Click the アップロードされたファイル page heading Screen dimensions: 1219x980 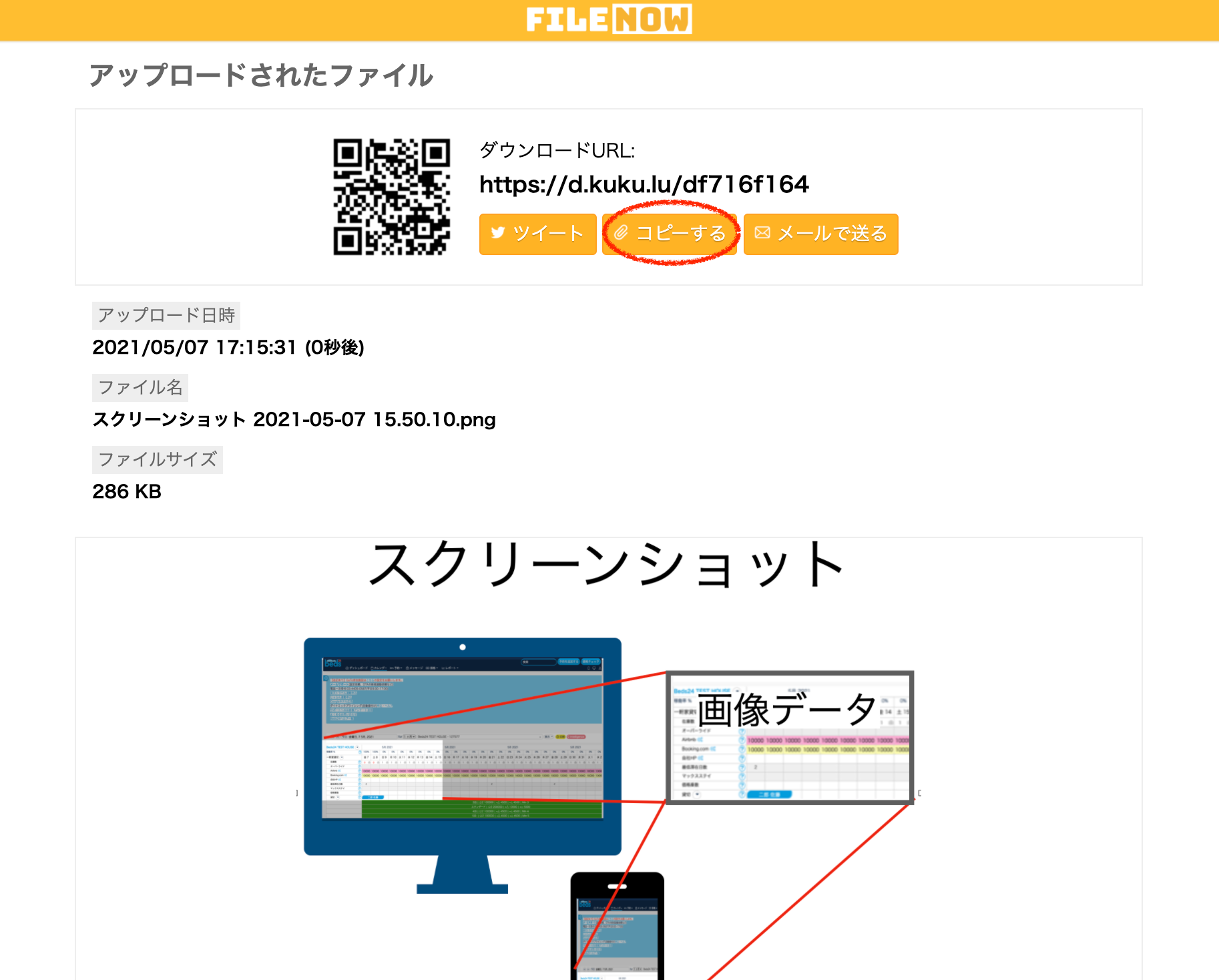pos(261,75)
